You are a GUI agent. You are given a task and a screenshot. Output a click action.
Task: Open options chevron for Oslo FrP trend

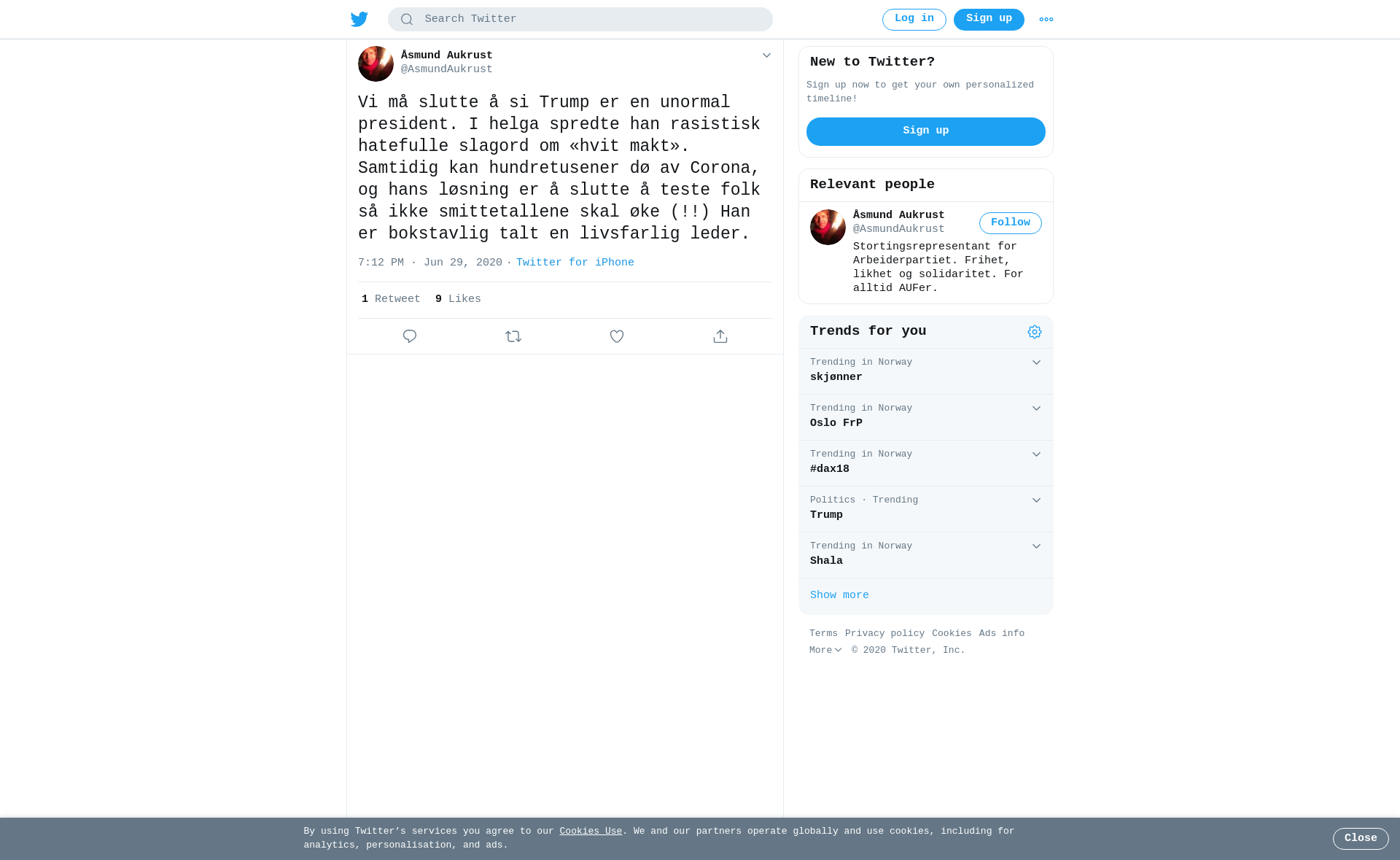click(x=1036, y=408)
